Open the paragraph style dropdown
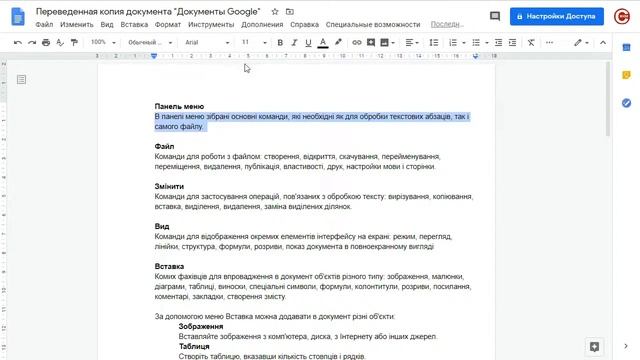Viewport: 640px width, 360px height. pos(150,42)
